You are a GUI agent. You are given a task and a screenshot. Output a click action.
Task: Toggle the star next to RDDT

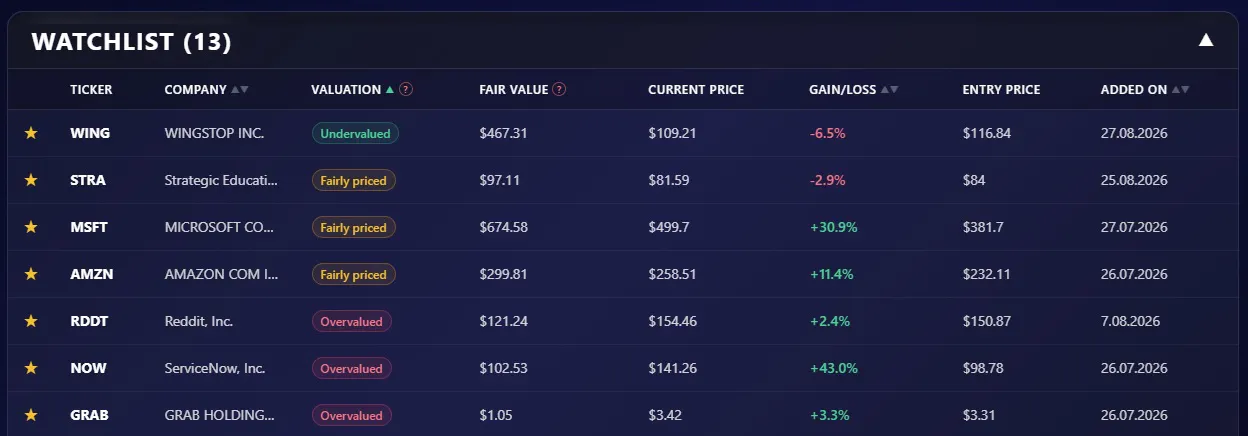click(31, 321)
